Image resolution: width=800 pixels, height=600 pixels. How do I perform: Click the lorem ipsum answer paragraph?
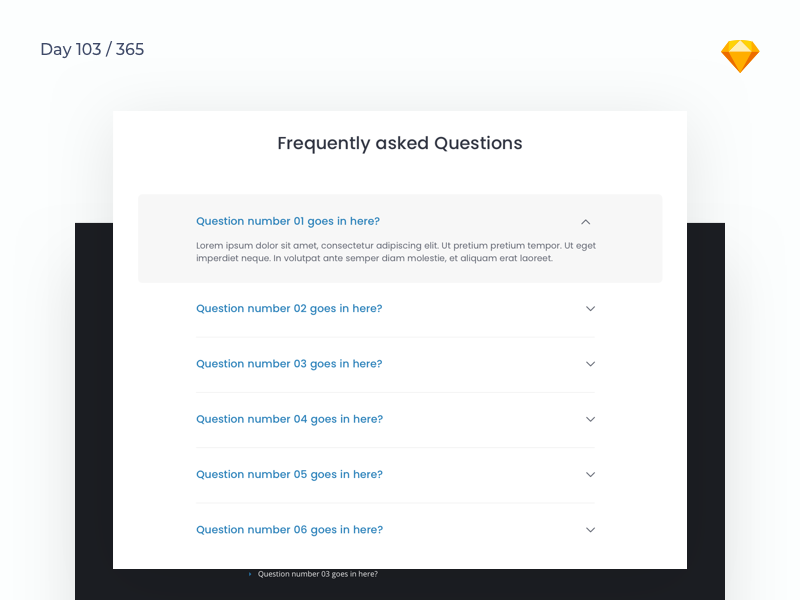397,251
